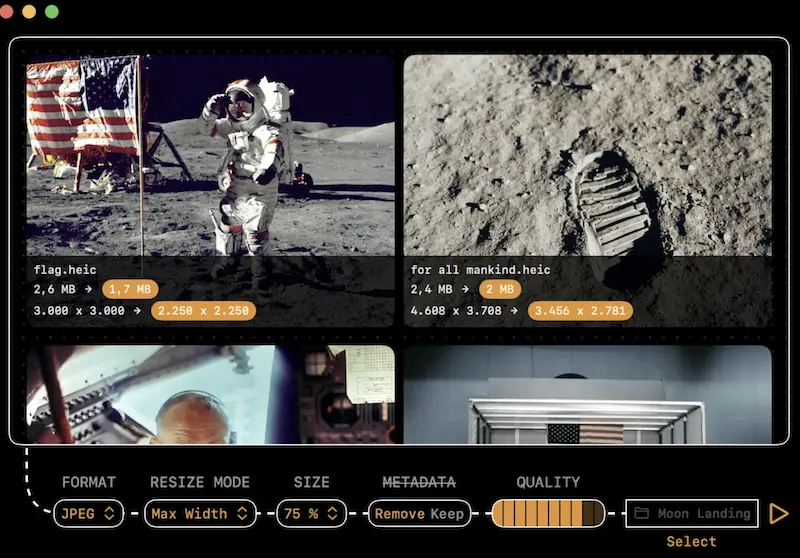Click the RESIZE MODE label
The height and width of the screenshot is (558, 800).
tap(200, 482)
